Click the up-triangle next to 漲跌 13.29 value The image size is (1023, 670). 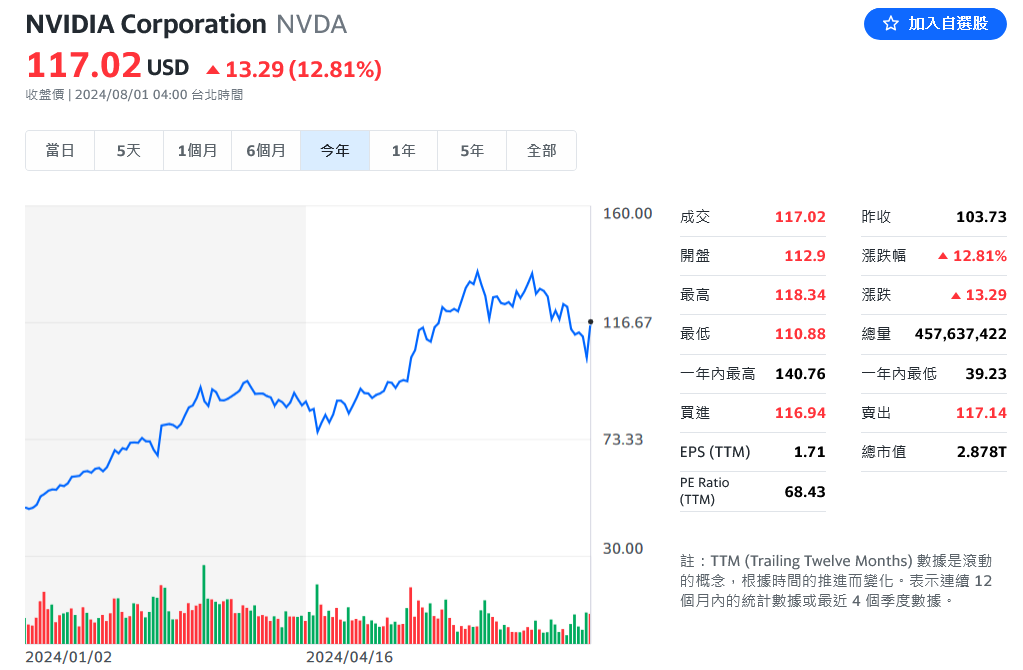tap(955, 295)
